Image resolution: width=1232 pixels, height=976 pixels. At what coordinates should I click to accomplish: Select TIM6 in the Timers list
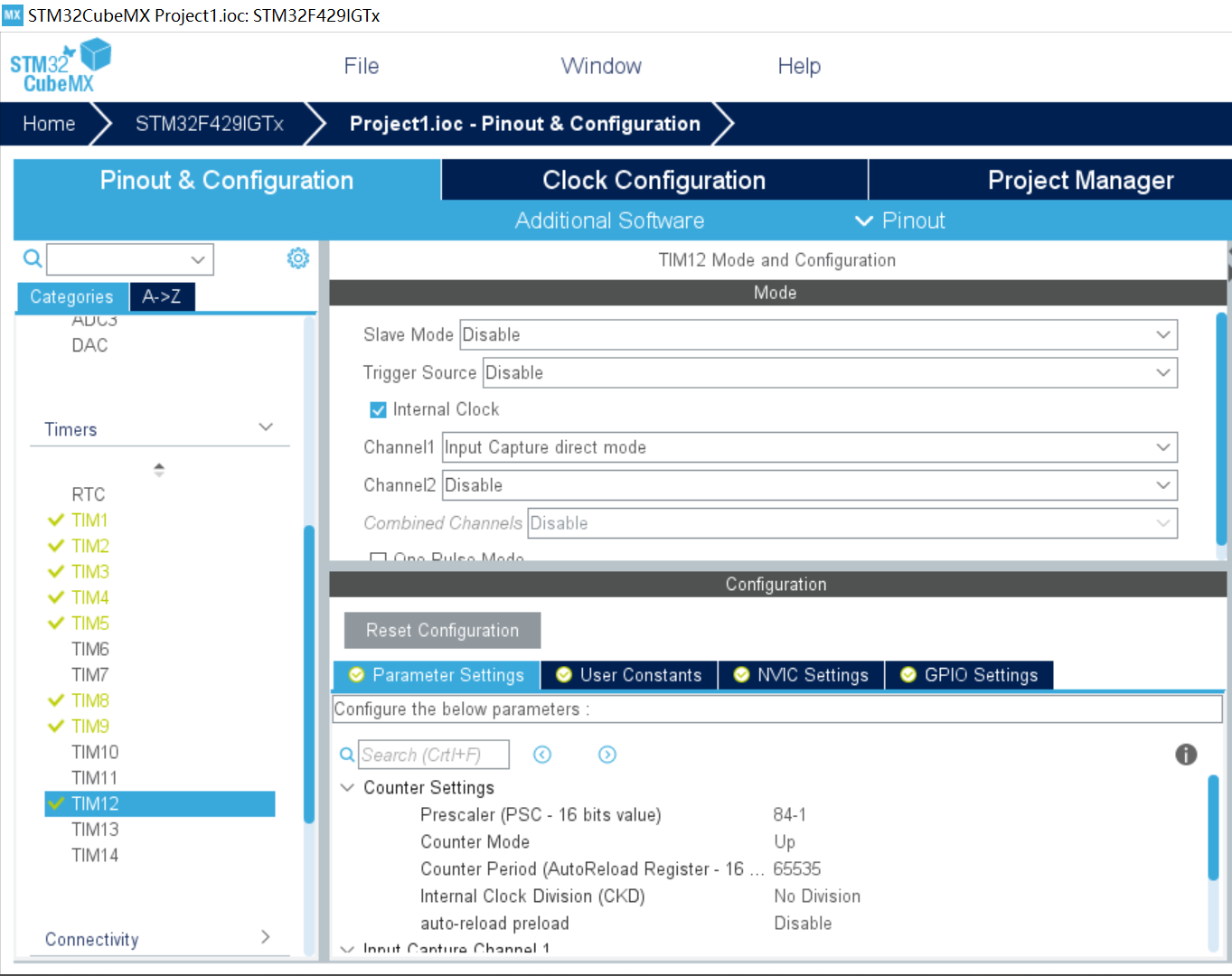click(x=90, y=649)
